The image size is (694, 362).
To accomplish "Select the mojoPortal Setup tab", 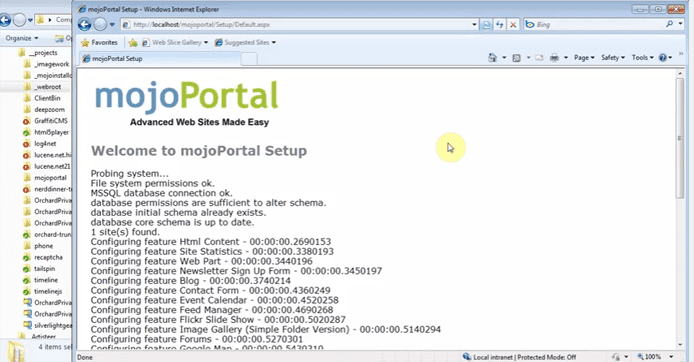I will (x=160, y=58).
